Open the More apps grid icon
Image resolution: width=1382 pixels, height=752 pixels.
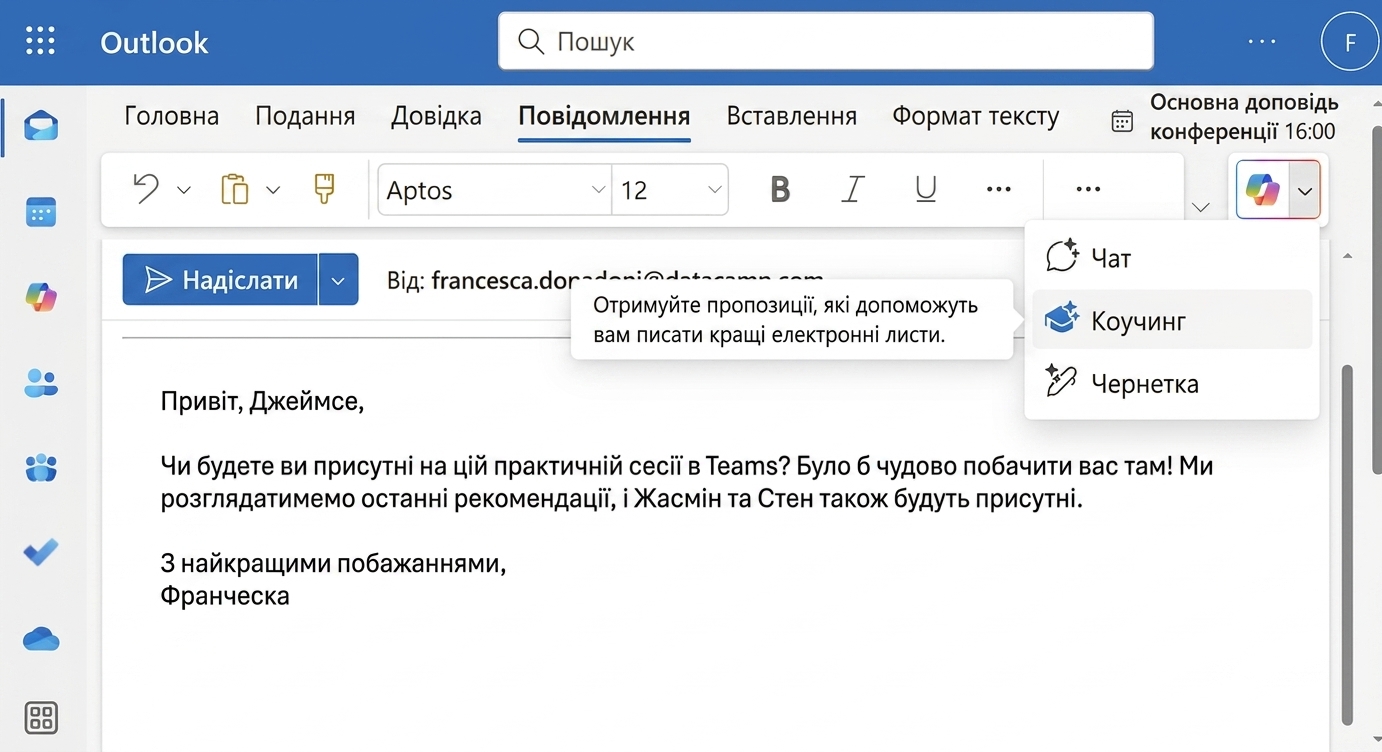[x=41, y=717]
